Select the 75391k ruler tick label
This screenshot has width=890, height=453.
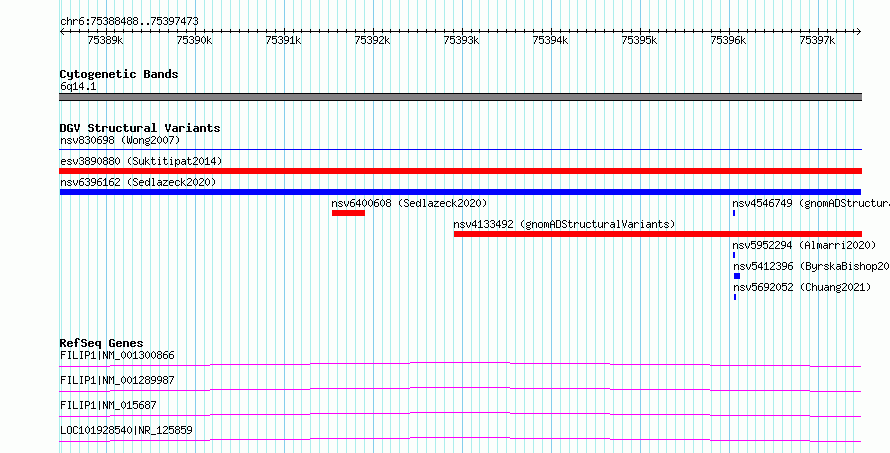(x=283, y=40)
